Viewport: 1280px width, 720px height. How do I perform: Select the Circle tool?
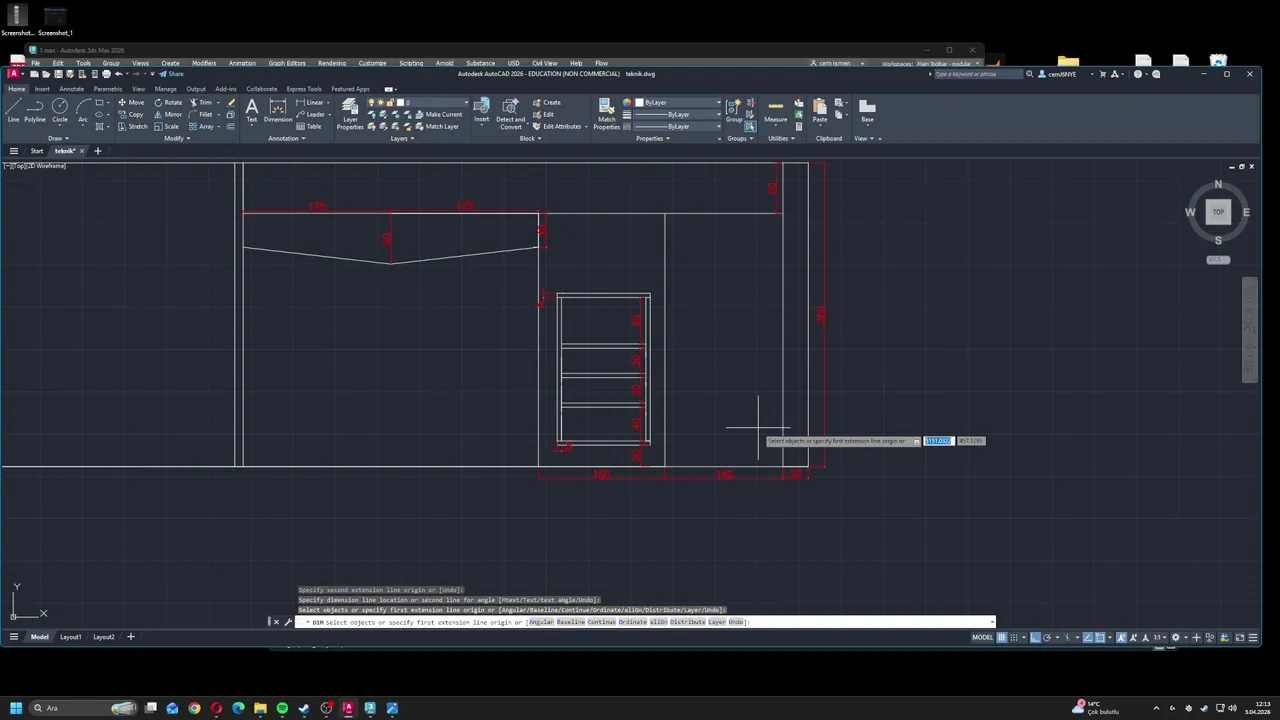60,110
